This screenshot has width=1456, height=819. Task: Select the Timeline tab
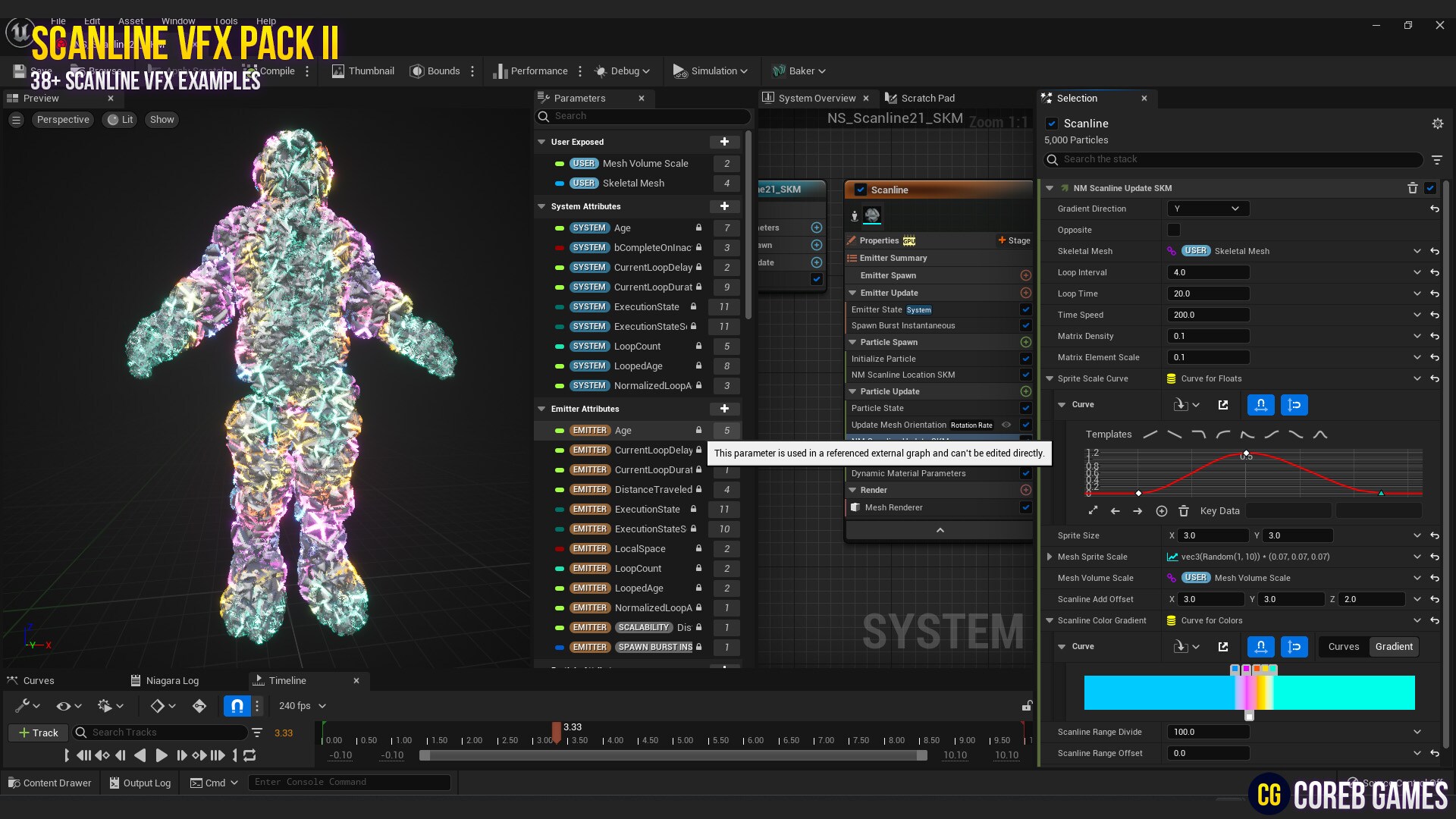coord(287,680)
